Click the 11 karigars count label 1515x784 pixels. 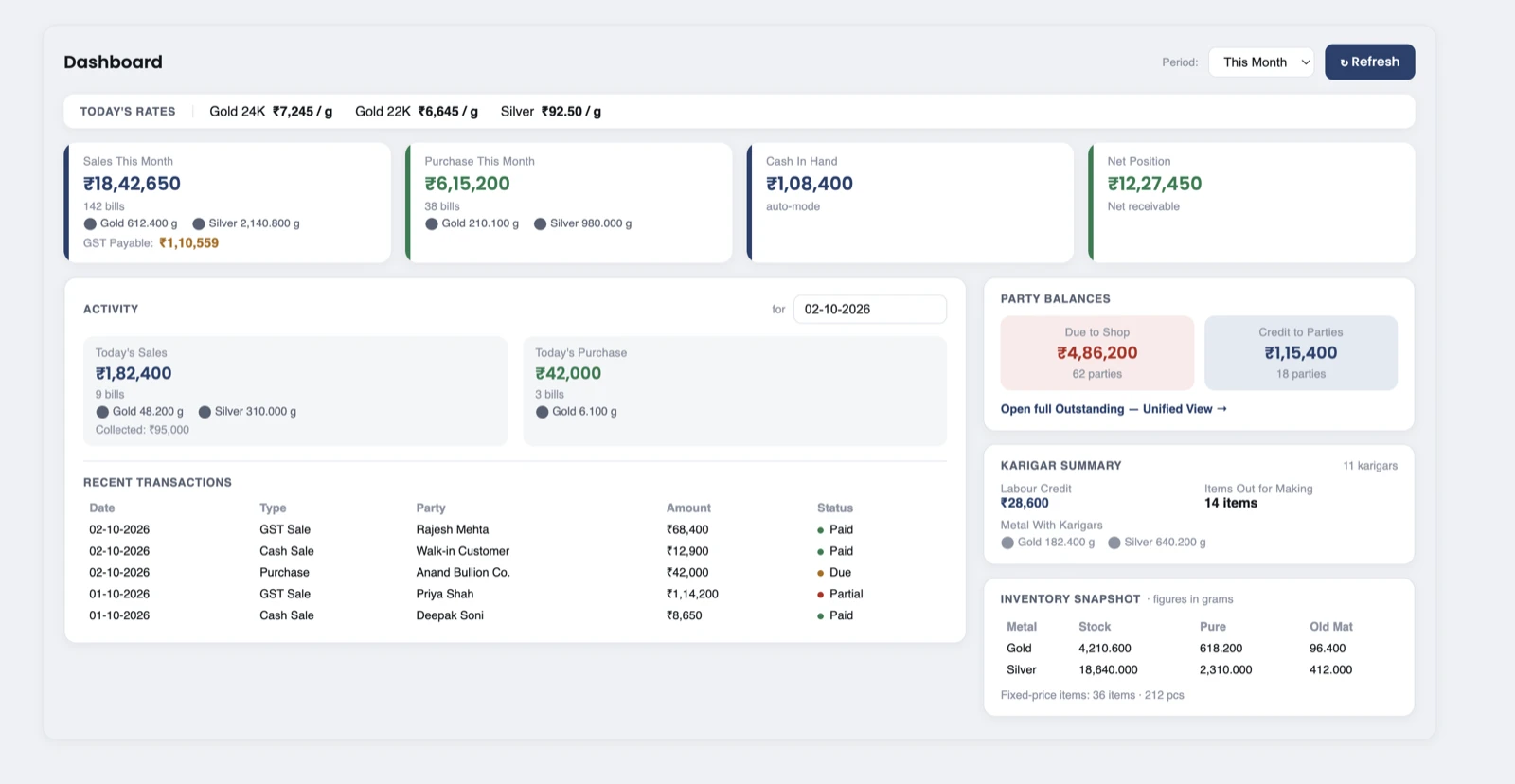pos(1370,466)
